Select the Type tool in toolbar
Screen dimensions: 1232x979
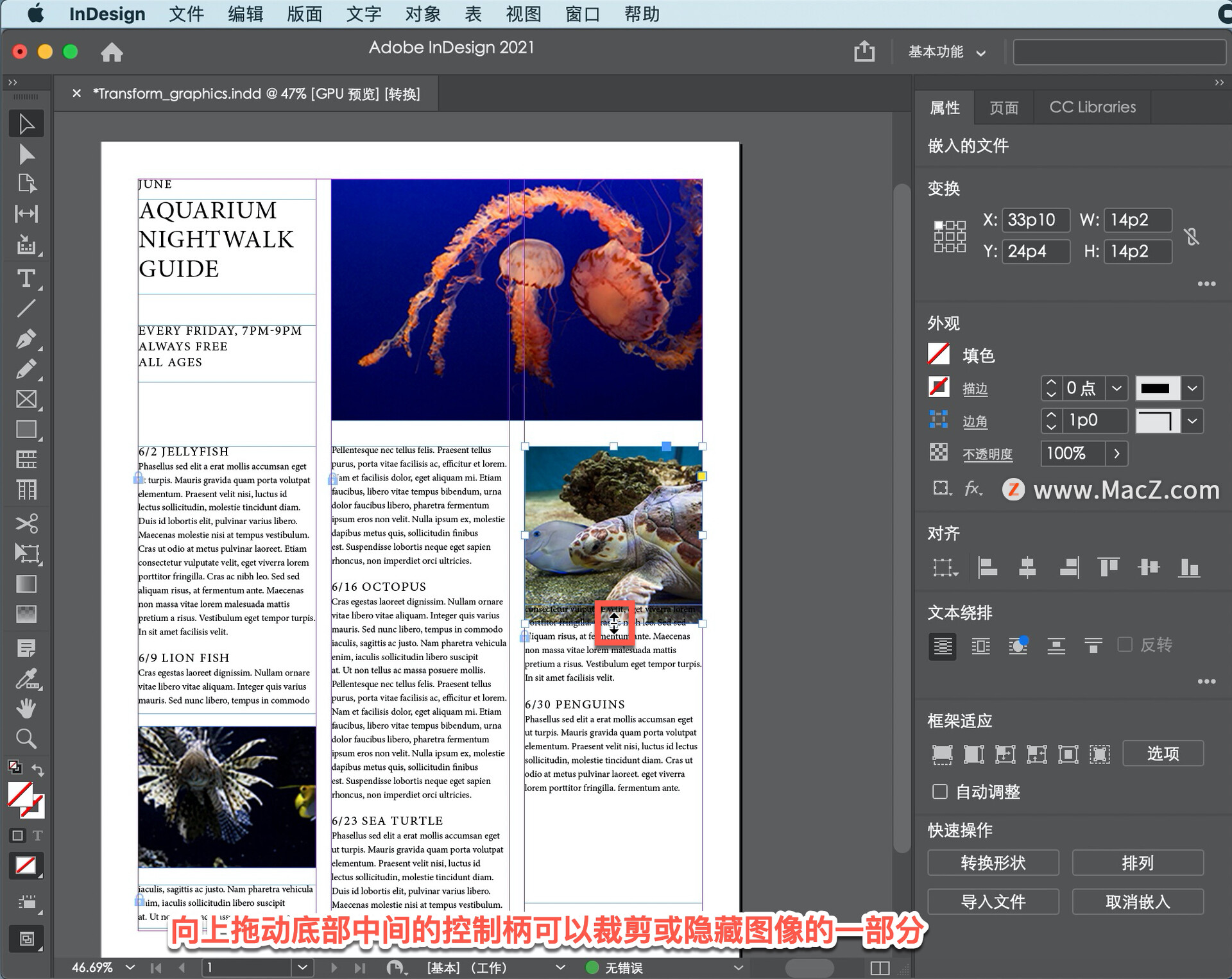click(26, 278)
